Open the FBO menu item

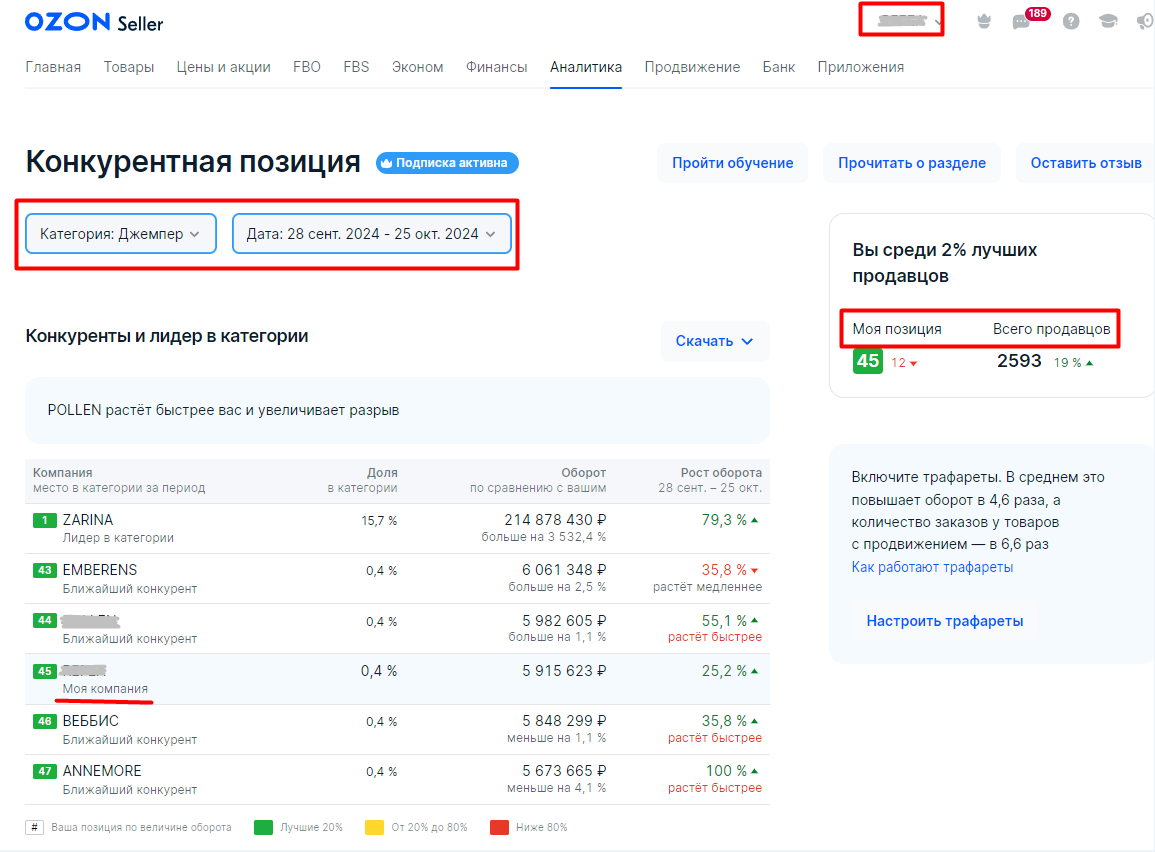point(306,67)
